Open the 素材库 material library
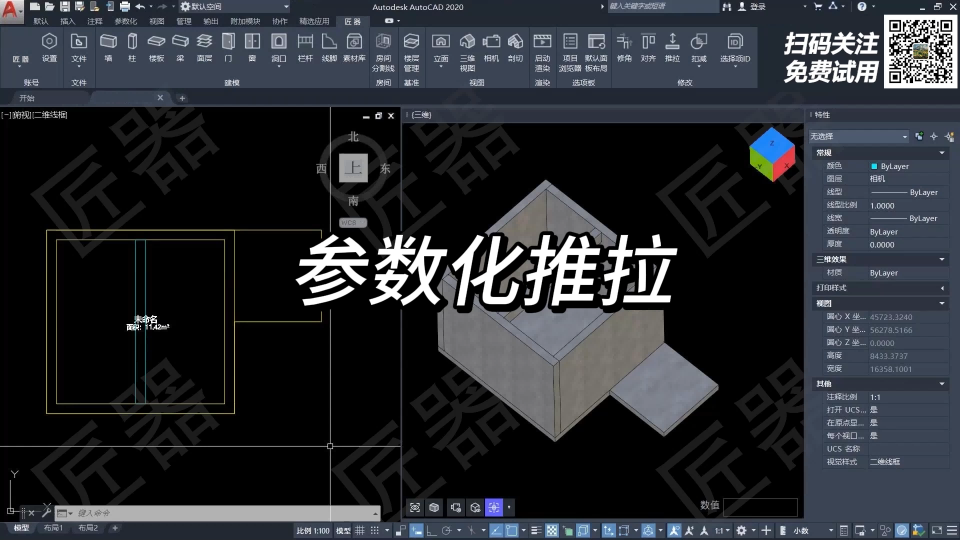The width and height of the screenshot is (960, 540). [354, 48]
